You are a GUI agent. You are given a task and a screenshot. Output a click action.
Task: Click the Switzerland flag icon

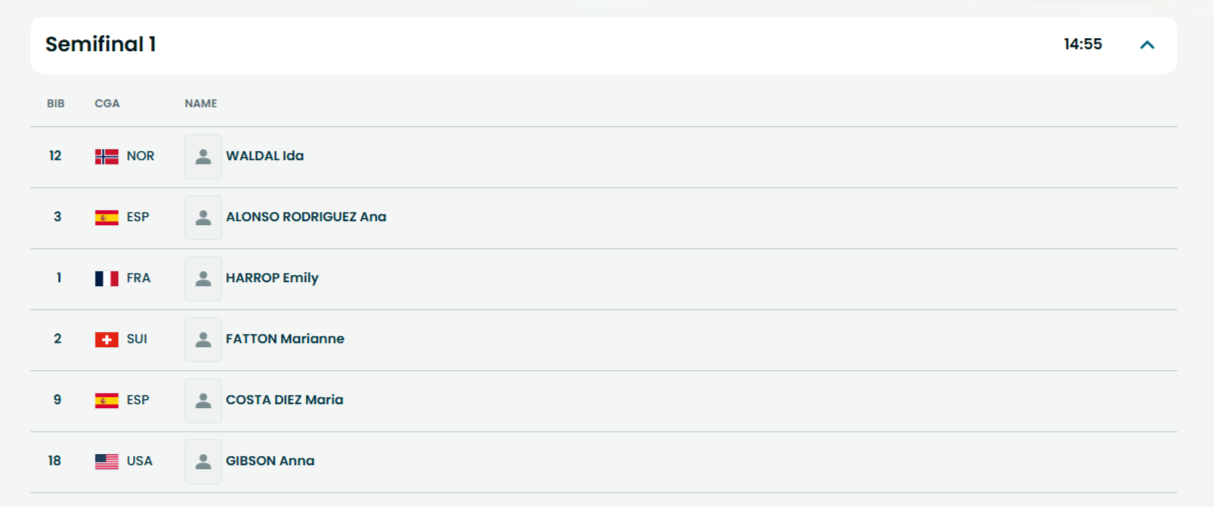[106, 339]
